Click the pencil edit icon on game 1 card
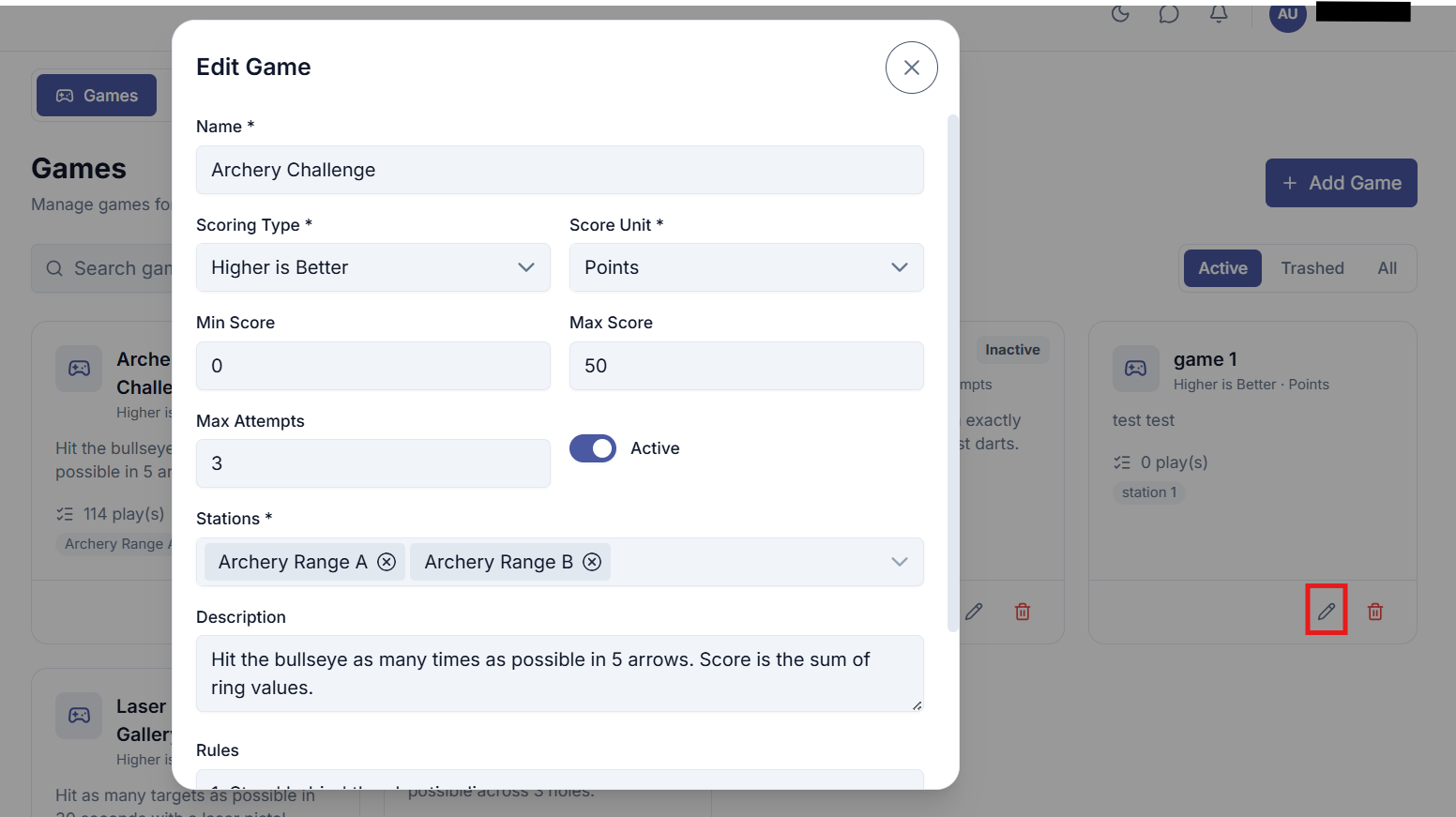The image size is (1456, 817). click(x=1326, y=611)
